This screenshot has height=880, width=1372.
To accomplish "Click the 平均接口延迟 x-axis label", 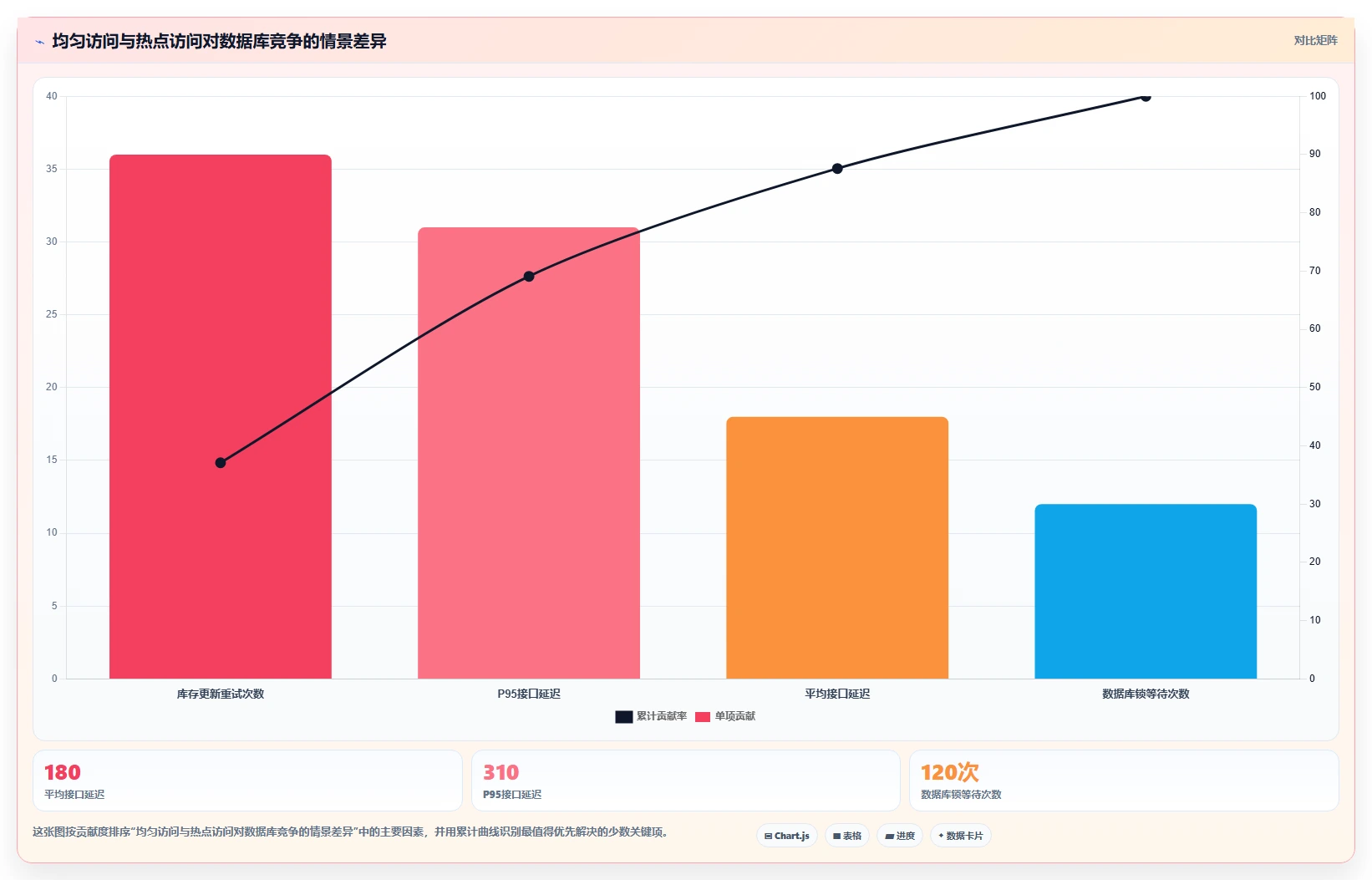I will [837, 694].
